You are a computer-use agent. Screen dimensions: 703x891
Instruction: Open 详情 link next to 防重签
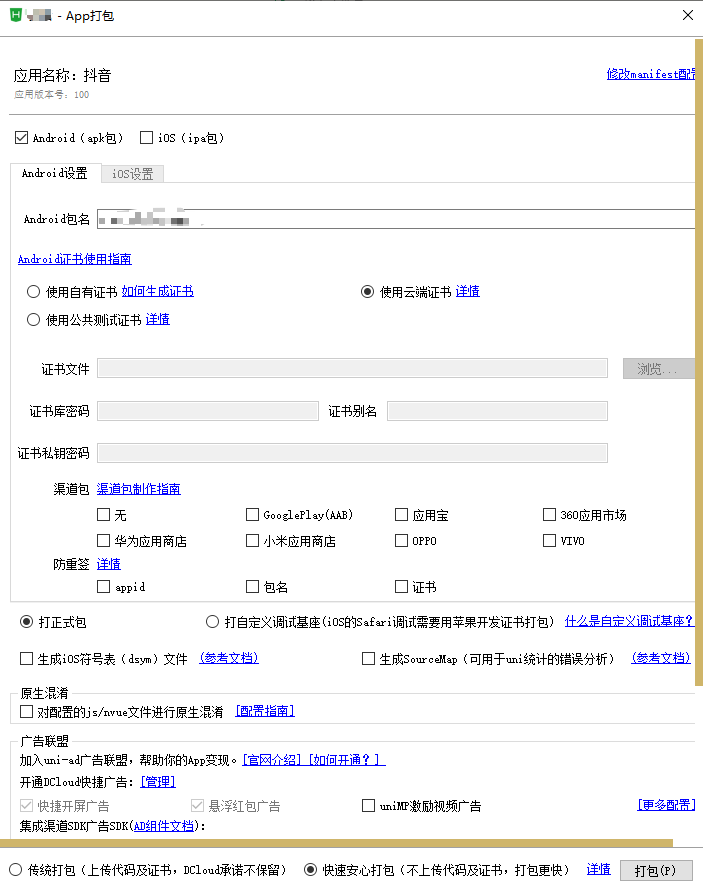pyautogui.click(x=109, y=564)
